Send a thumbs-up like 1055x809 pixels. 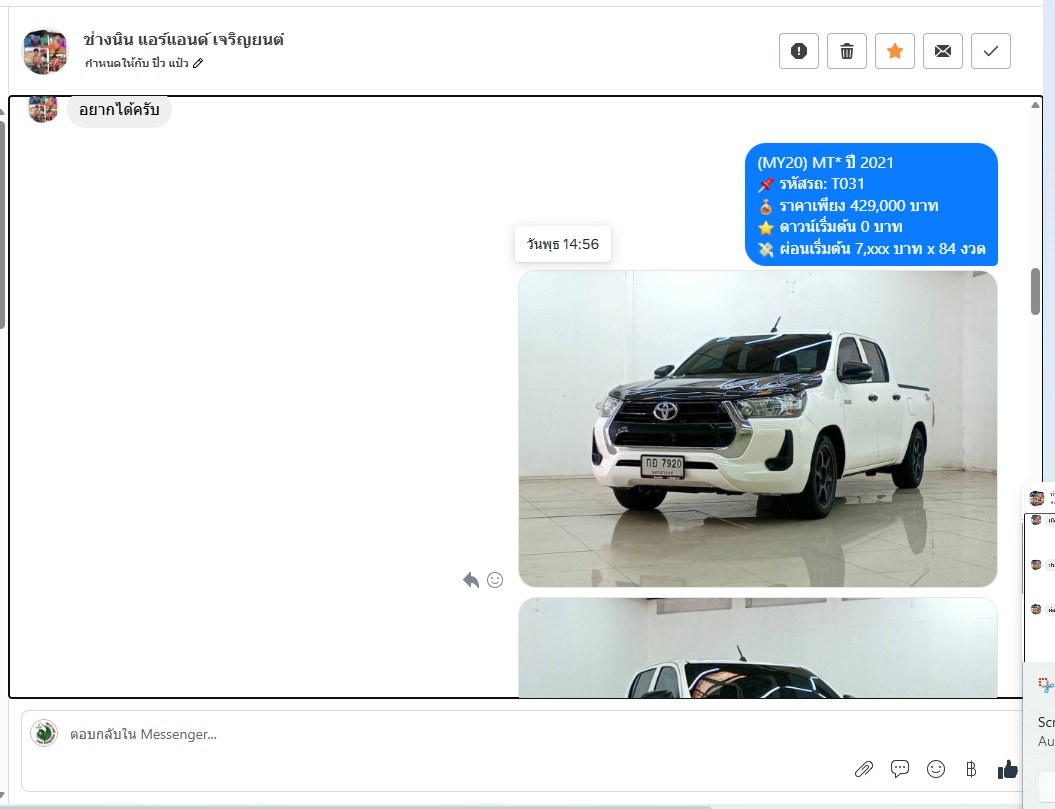1007,769
